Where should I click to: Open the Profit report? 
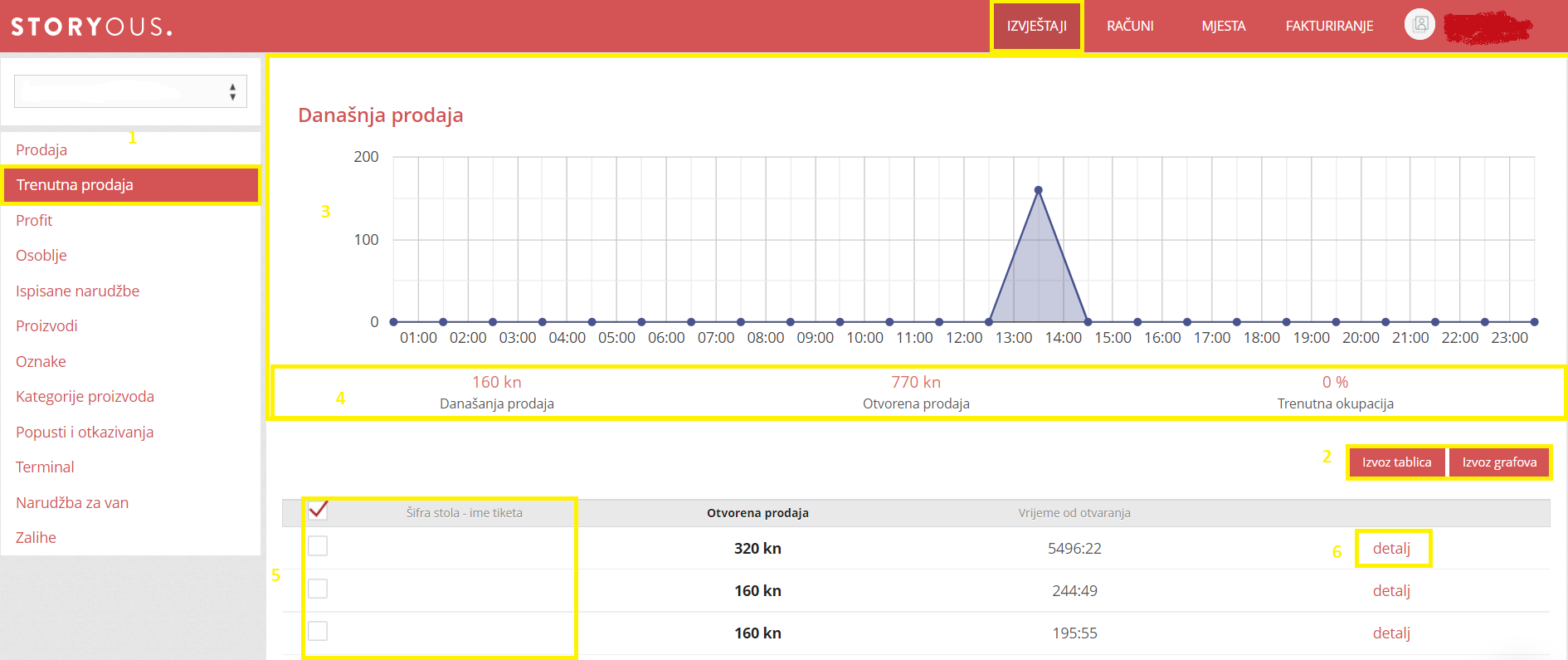34,220
